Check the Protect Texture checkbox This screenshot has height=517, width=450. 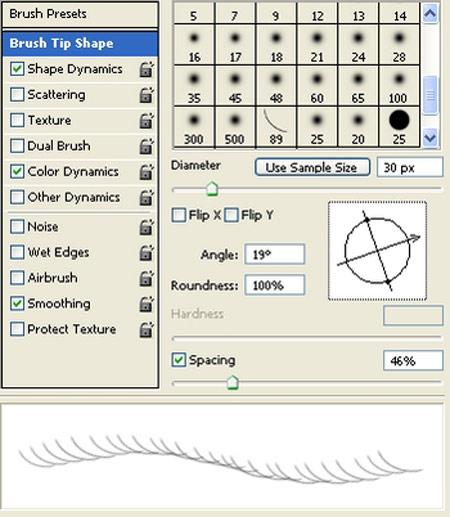pyautogui.click(x=17, y=329)
